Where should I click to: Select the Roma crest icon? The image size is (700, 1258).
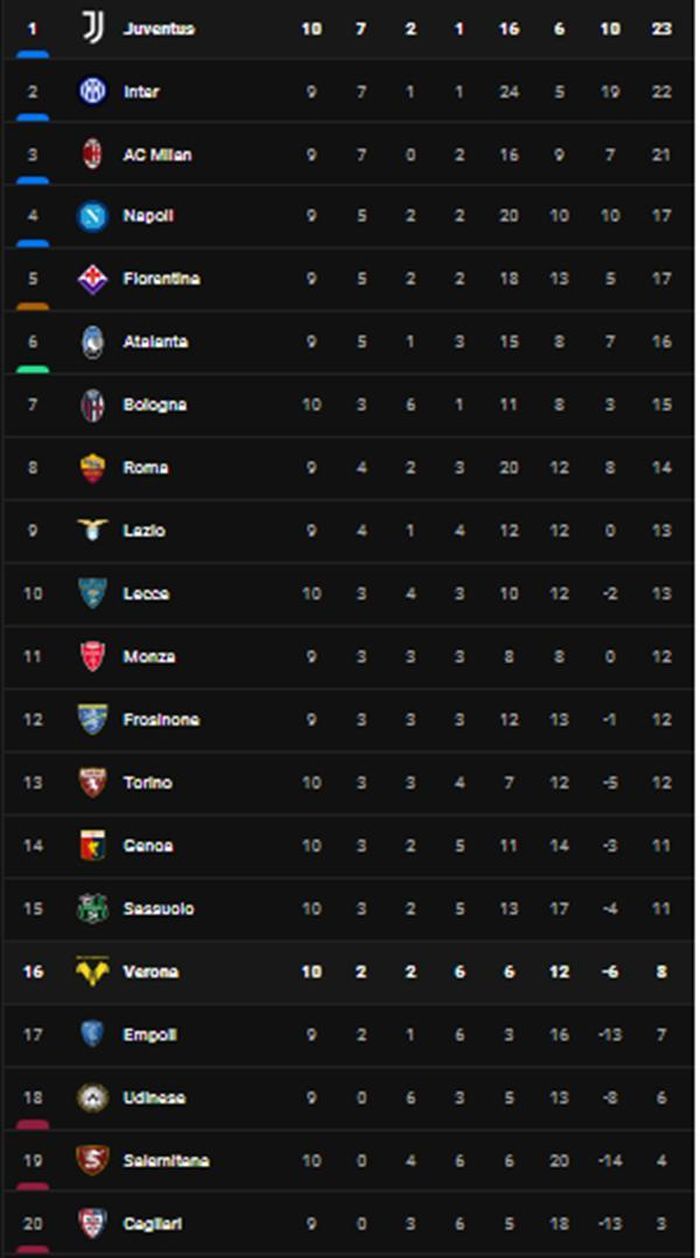click(93, 468)
